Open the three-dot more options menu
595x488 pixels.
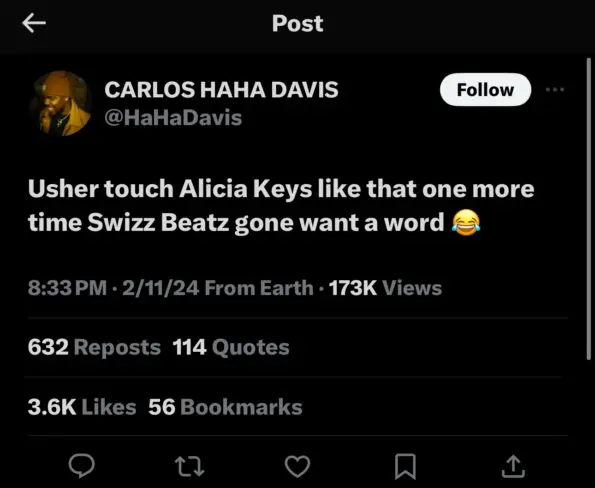[x=555, y=90]
